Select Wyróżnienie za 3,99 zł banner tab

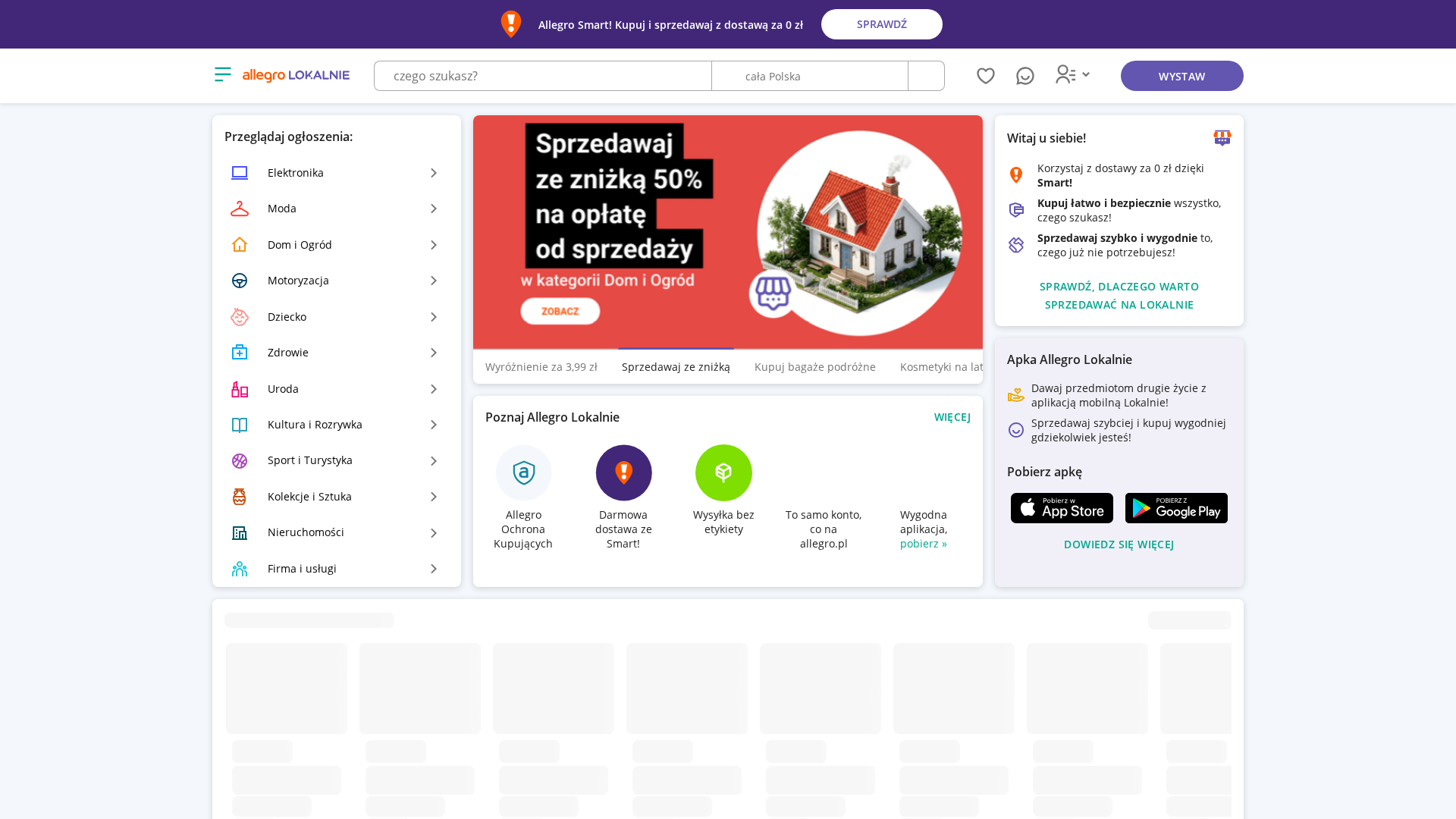[x=541, y=367]
